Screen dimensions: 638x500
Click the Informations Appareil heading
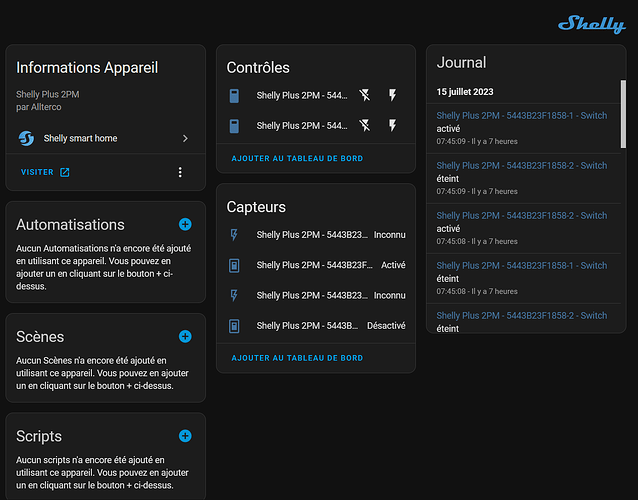[87, 68]
